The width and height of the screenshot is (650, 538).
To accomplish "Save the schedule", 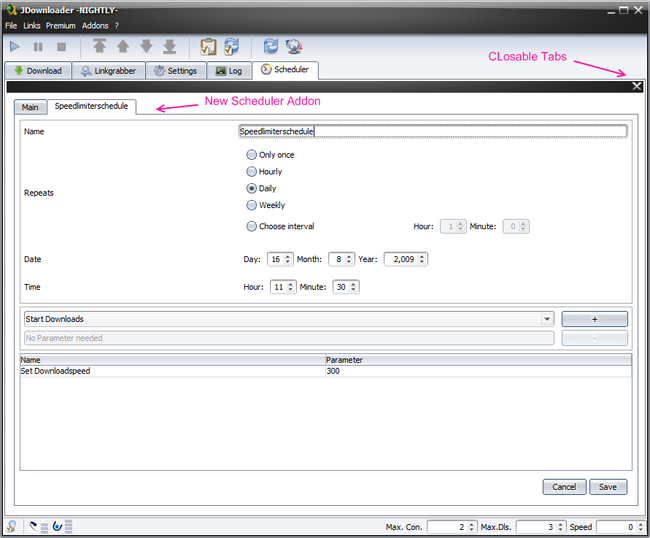I will pyautogui.click(x=608, y=487).
